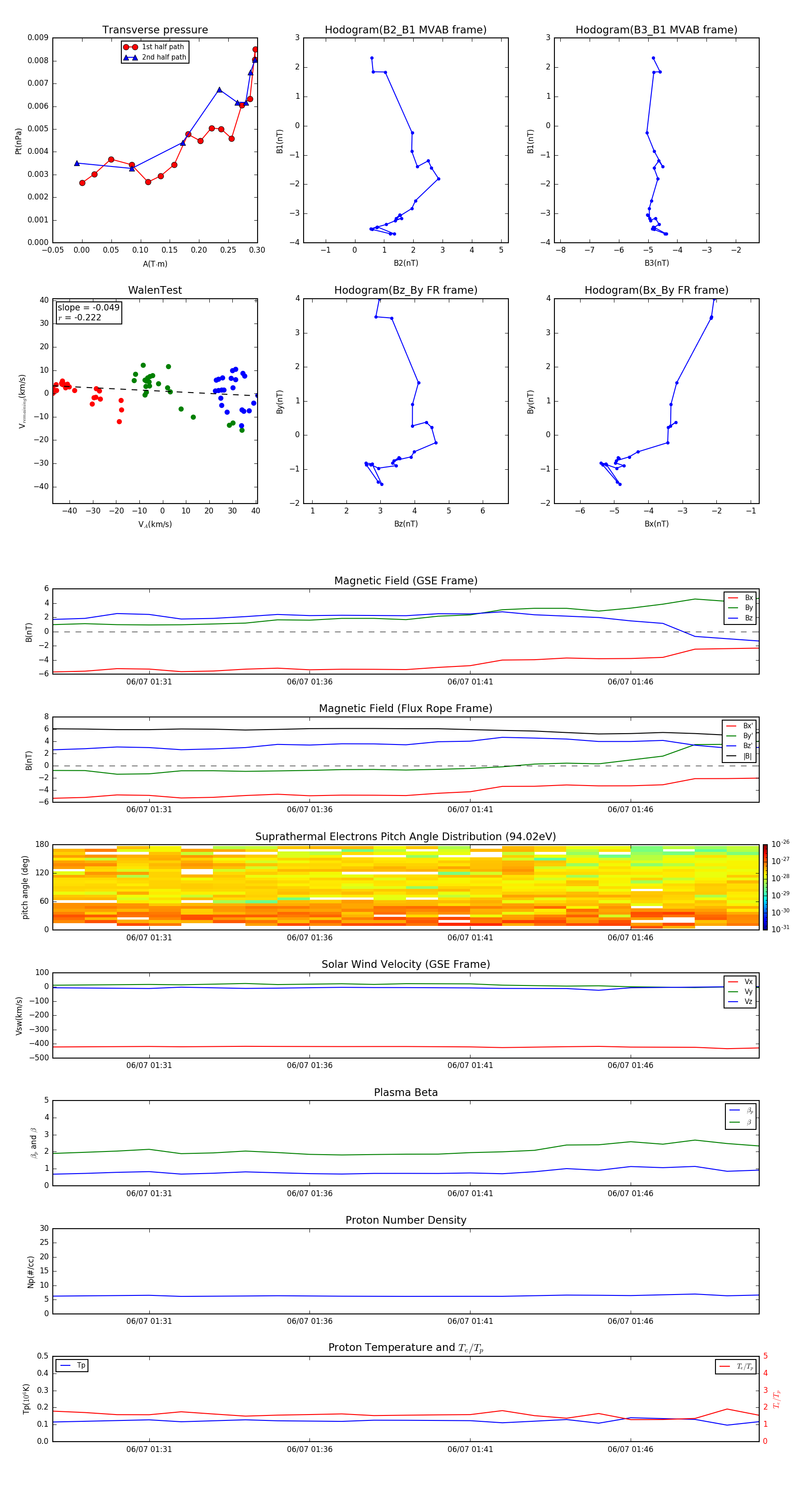
Task: Click the '10^-26' colorbar label
Action: (x=780, y=844)
